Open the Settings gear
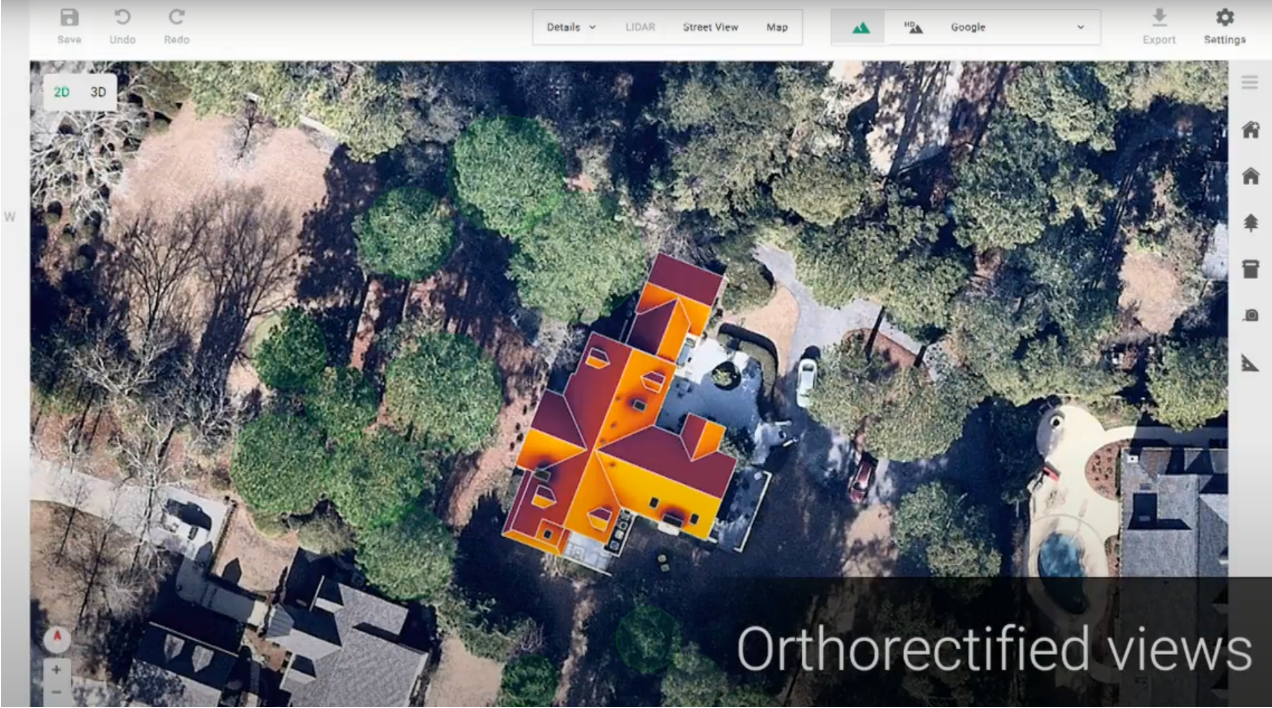 coord(1224,18)
